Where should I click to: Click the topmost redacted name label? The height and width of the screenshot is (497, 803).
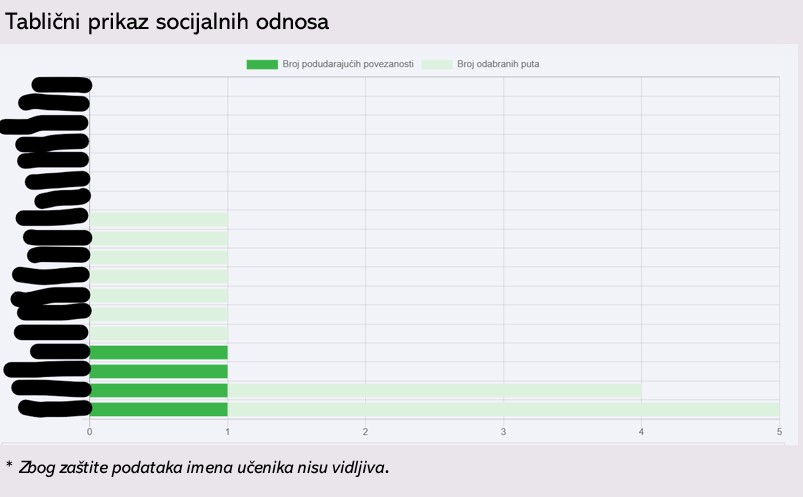click(x=61, y=85)
